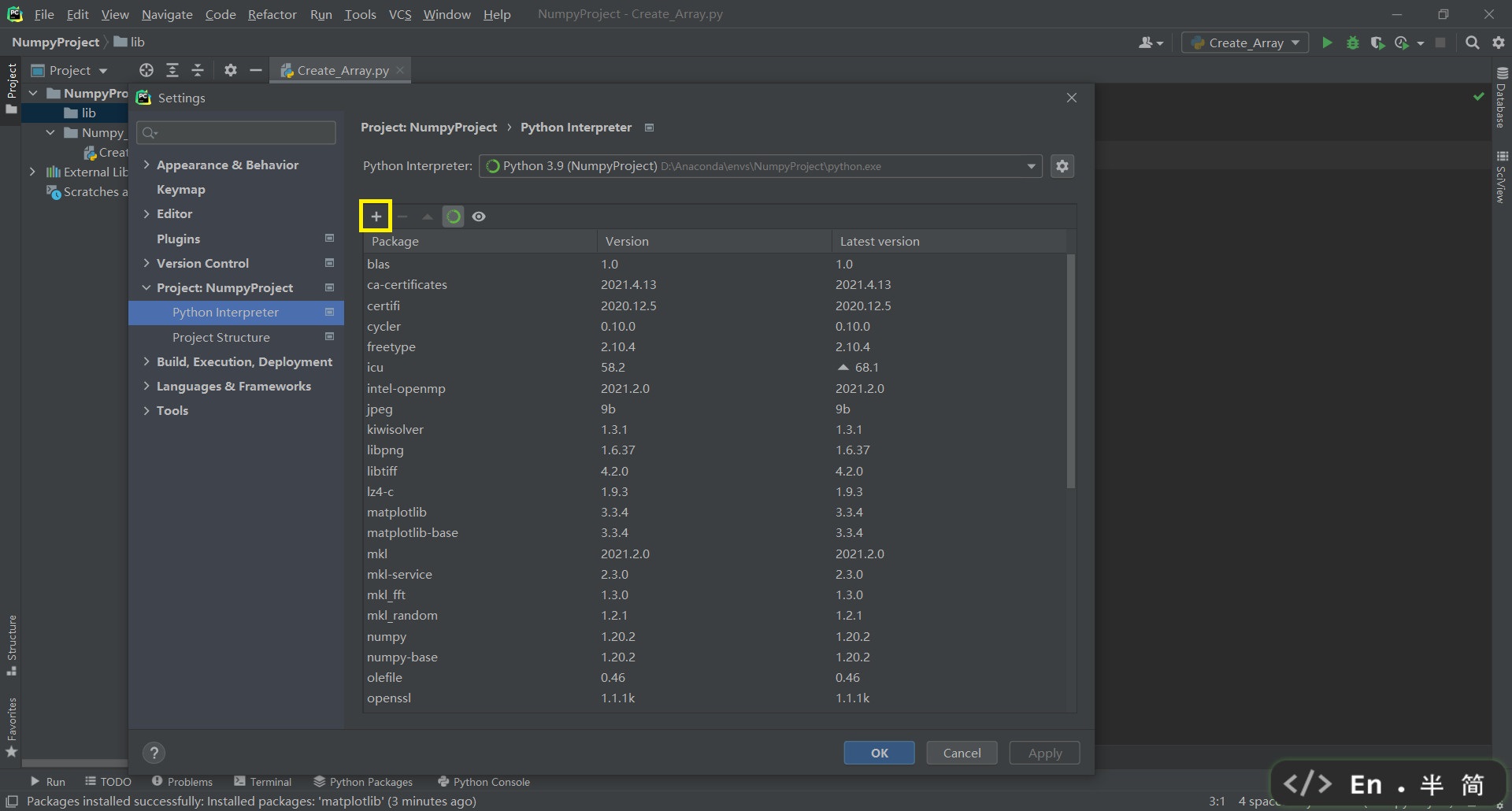Viewport: 1512px width, 811px height.
Task: Click the minus icon to uninstall a package
Action: coord(402,217)
